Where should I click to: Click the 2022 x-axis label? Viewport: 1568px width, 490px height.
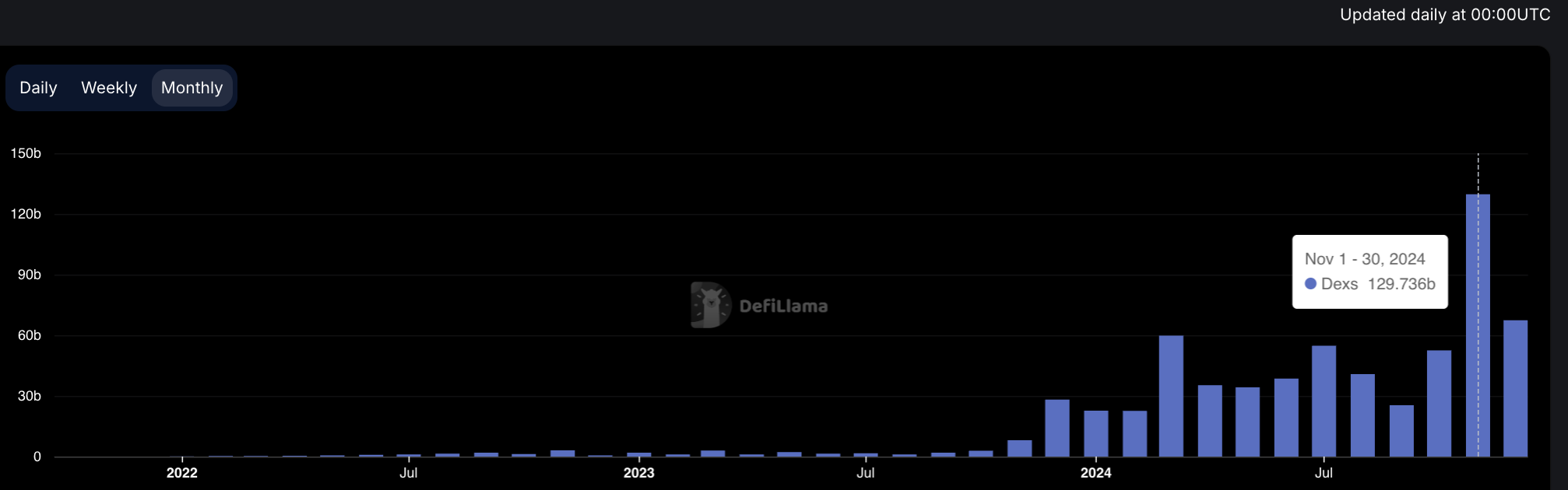coord(182,473)
